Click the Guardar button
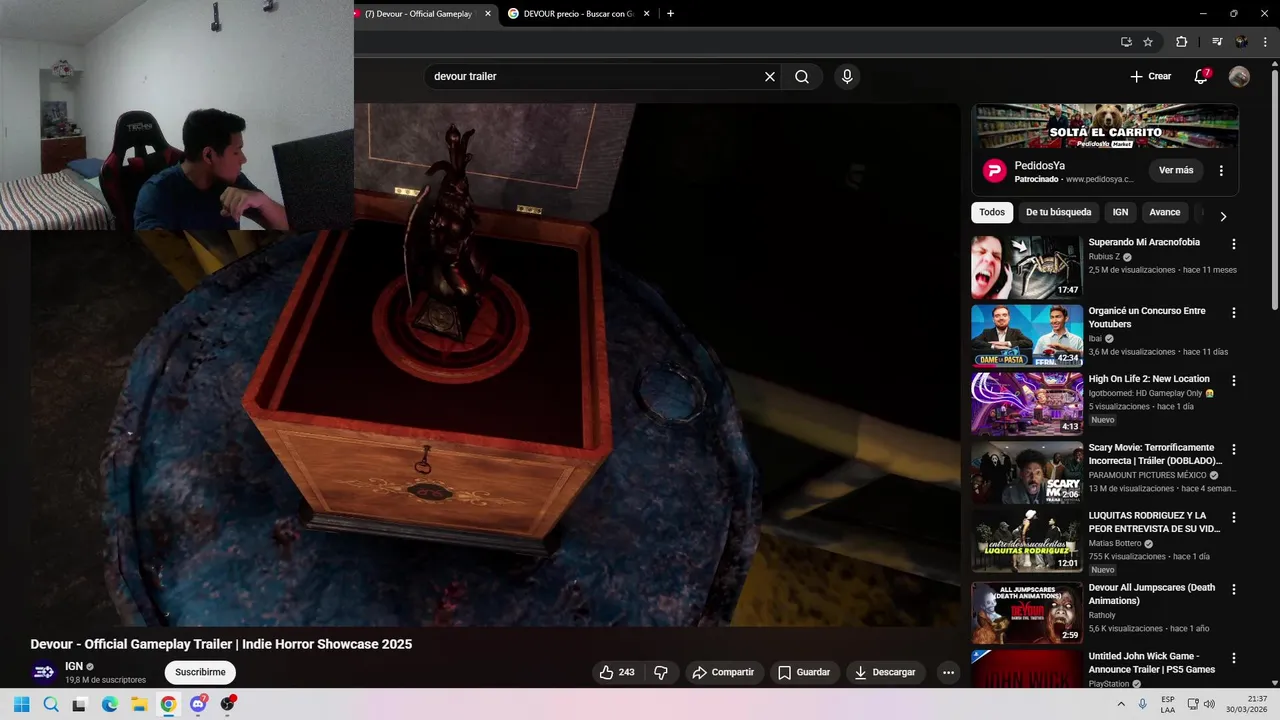 pyautogui.click(x=805, y=673)
